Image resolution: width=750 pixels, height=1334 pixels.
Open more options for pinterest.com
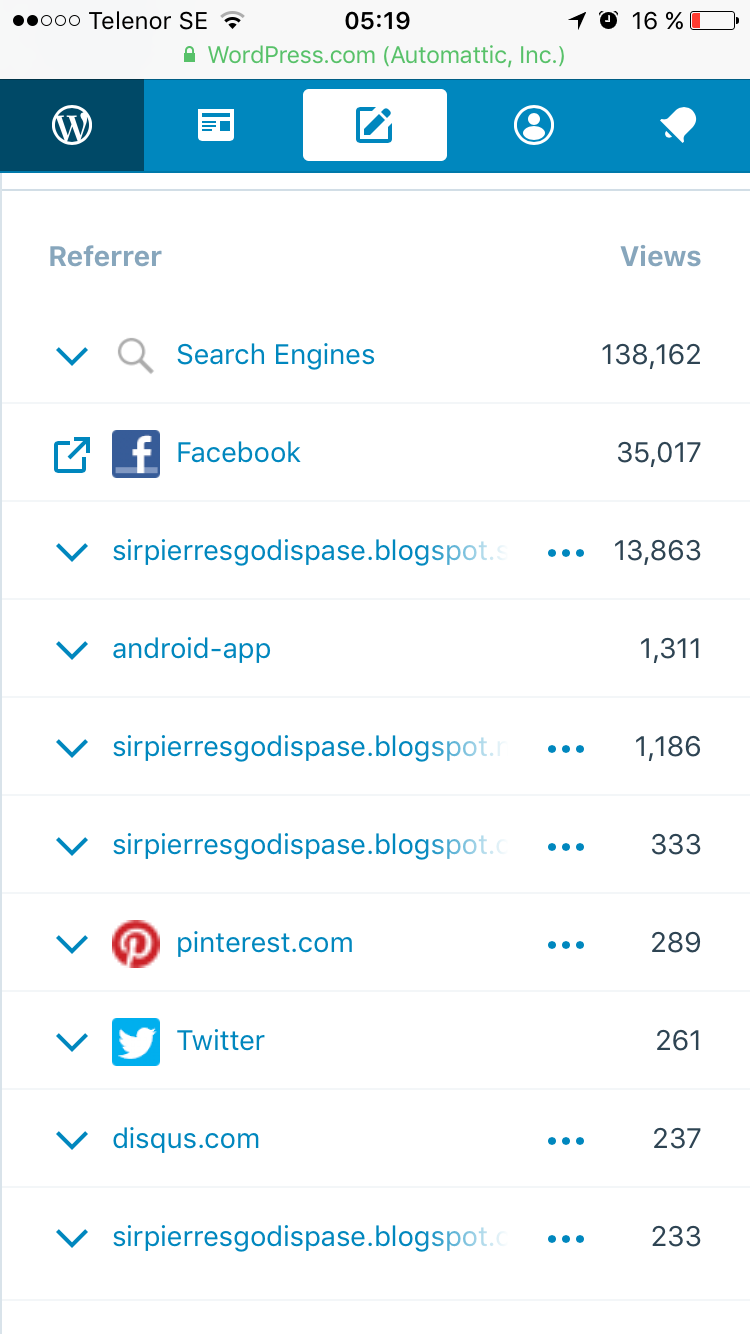click(566, 944)
